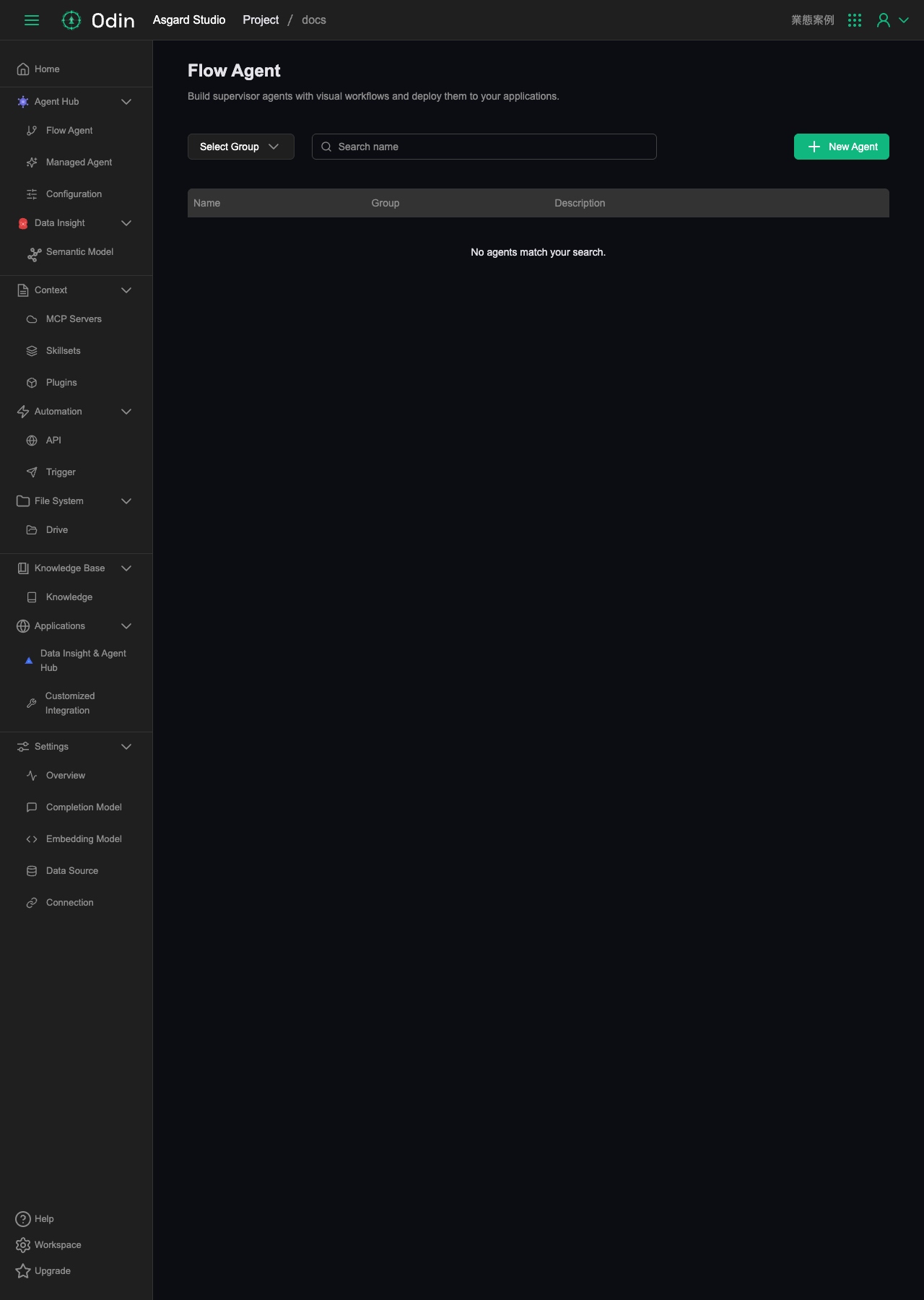Viewport: 924px width, 1300px height.
Task: Click the Odin logo icon
Action: click(x=71, y=20)
